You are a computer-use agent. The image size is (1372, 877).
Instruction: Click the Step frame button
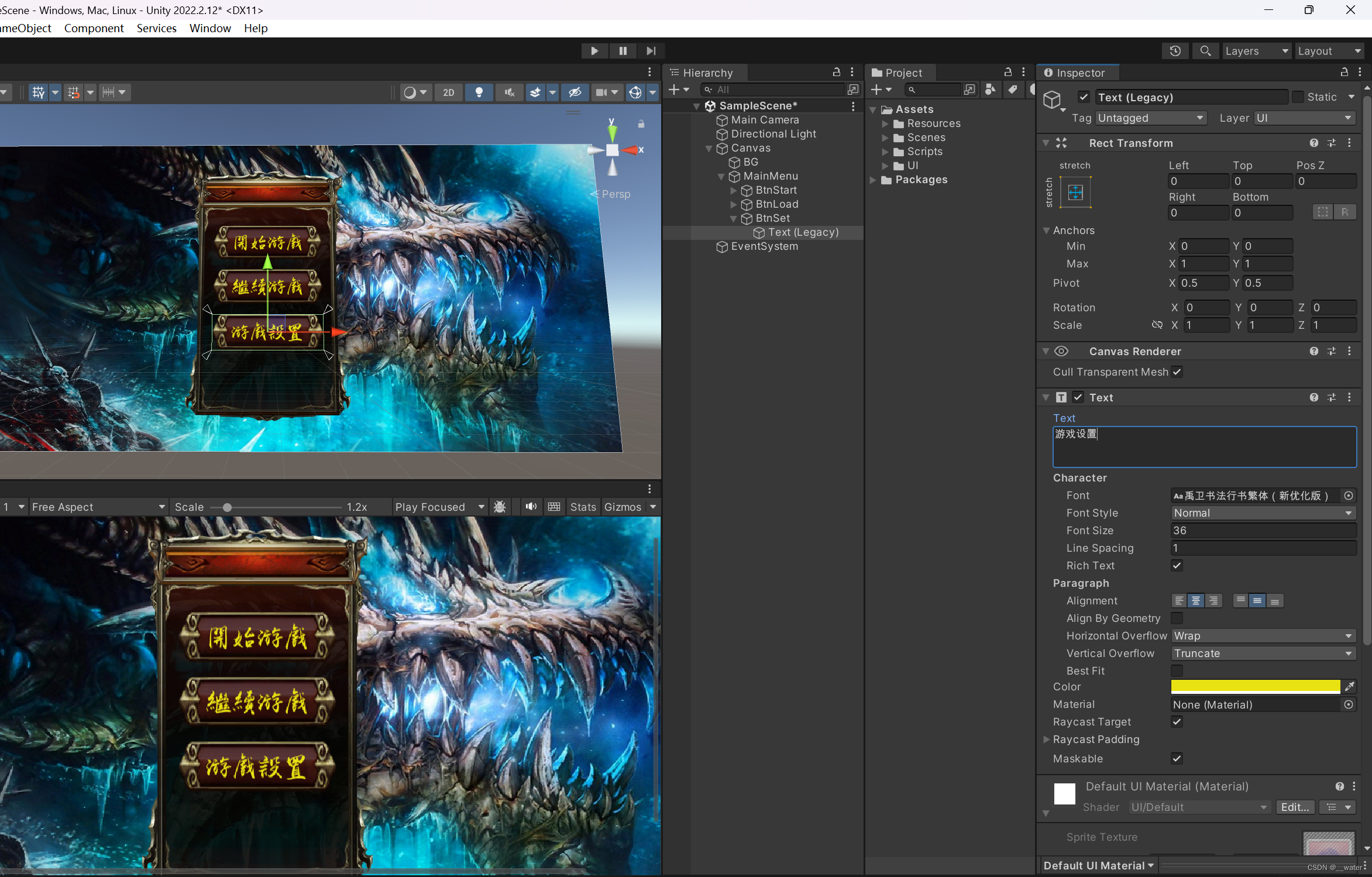click(651, 51)
